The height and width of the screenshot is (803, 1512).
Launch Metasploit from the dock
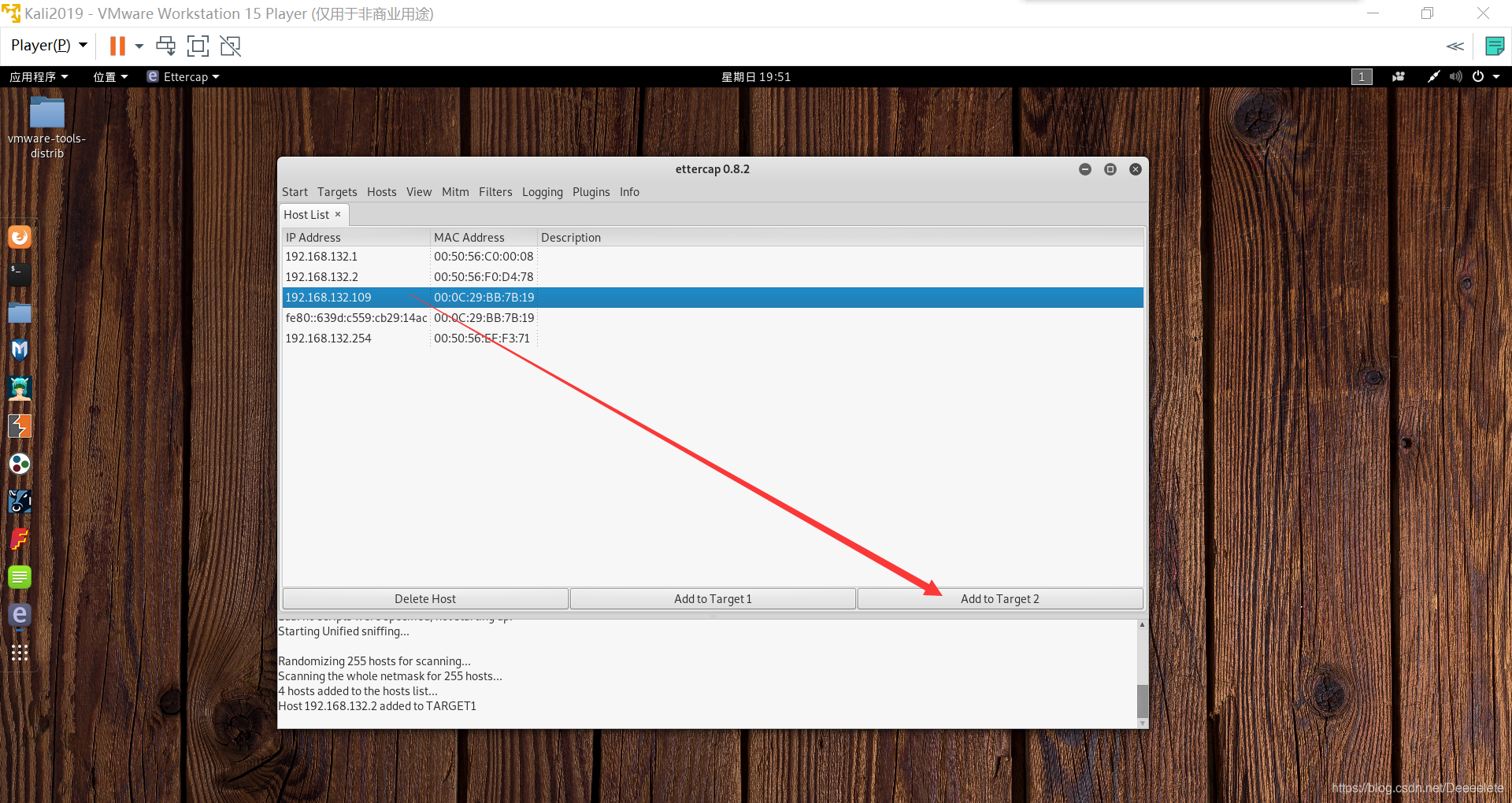[x=20, y=350]
